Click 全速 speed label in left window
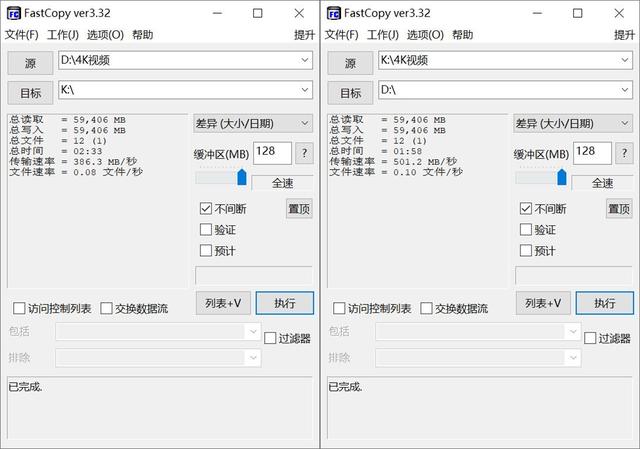The image size is (640, 449). (x=282, y=183)
